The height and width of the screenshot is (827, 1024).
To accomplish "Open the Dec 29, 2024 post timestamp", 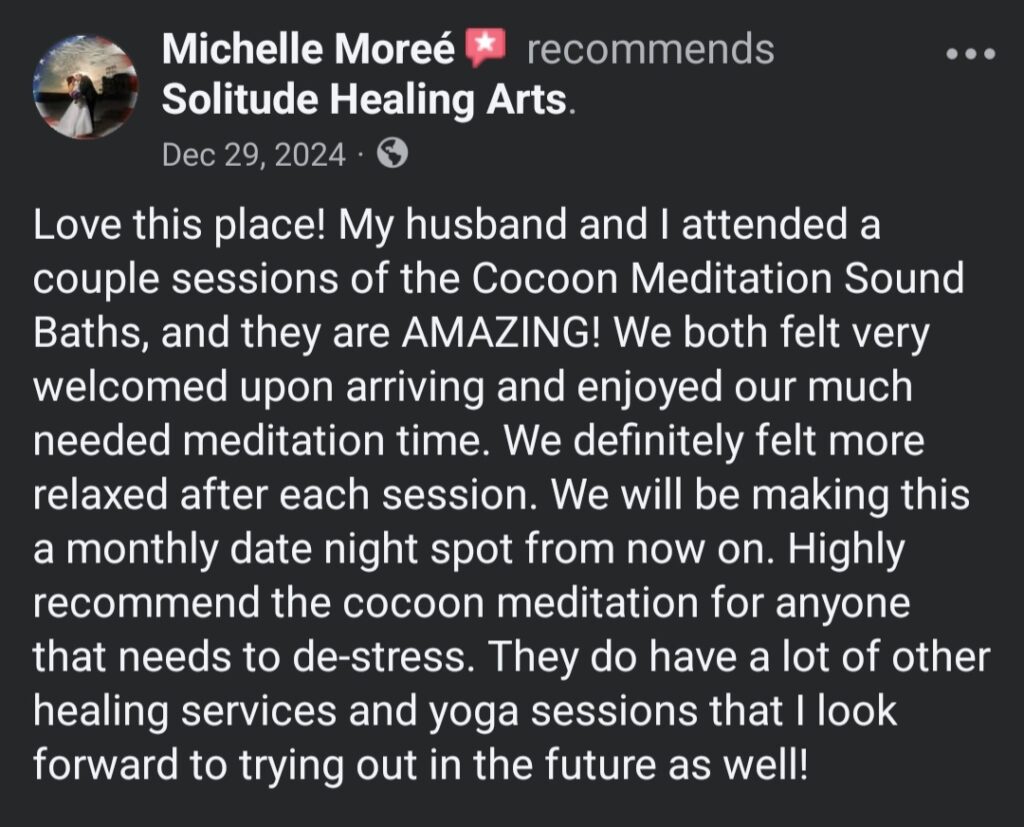I will pos(253,155).
